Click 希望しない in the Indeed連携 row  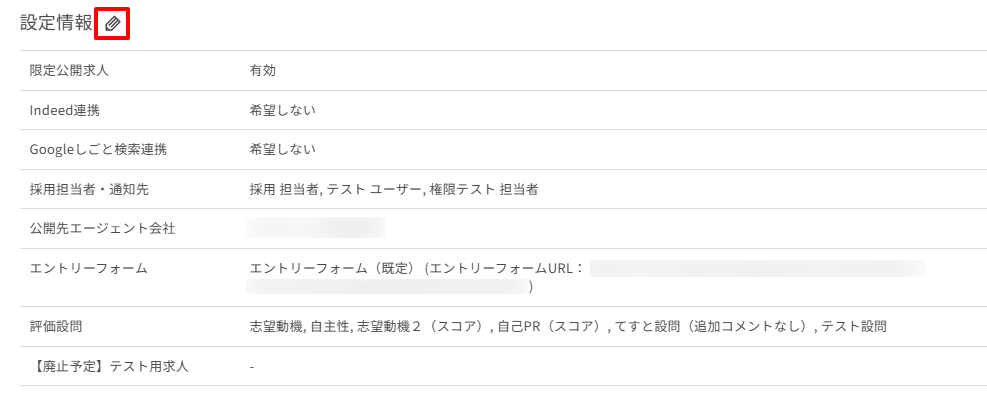coord(282,110)
